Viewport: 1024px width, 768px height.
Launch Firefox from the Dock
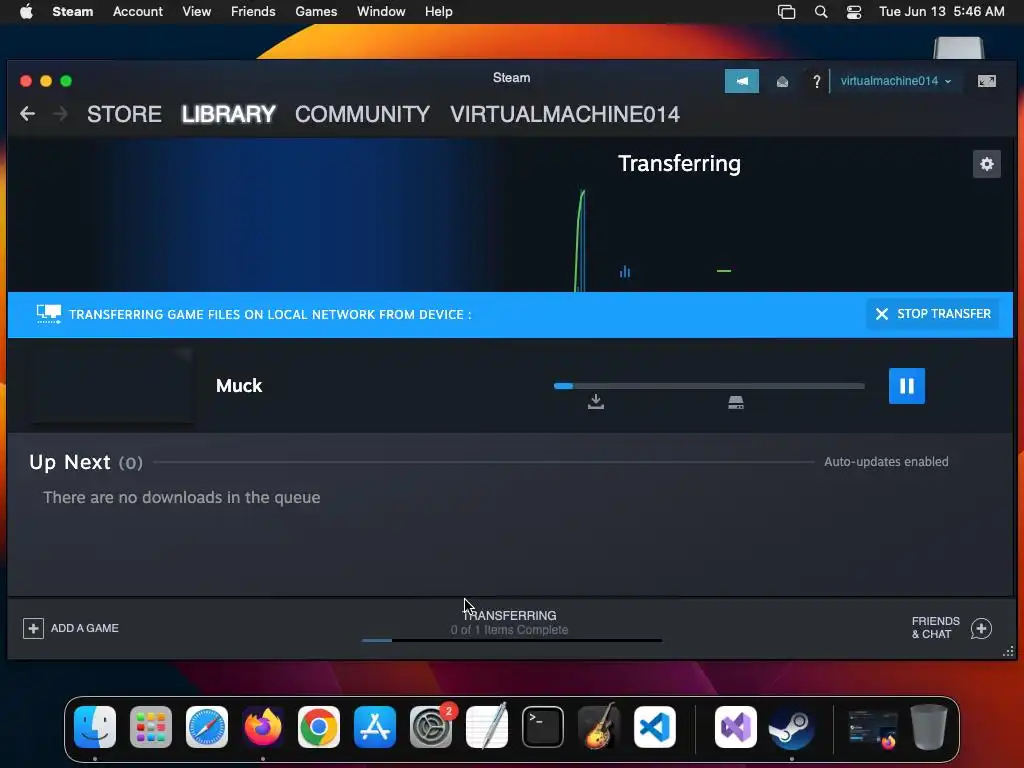tap(263, 727)
